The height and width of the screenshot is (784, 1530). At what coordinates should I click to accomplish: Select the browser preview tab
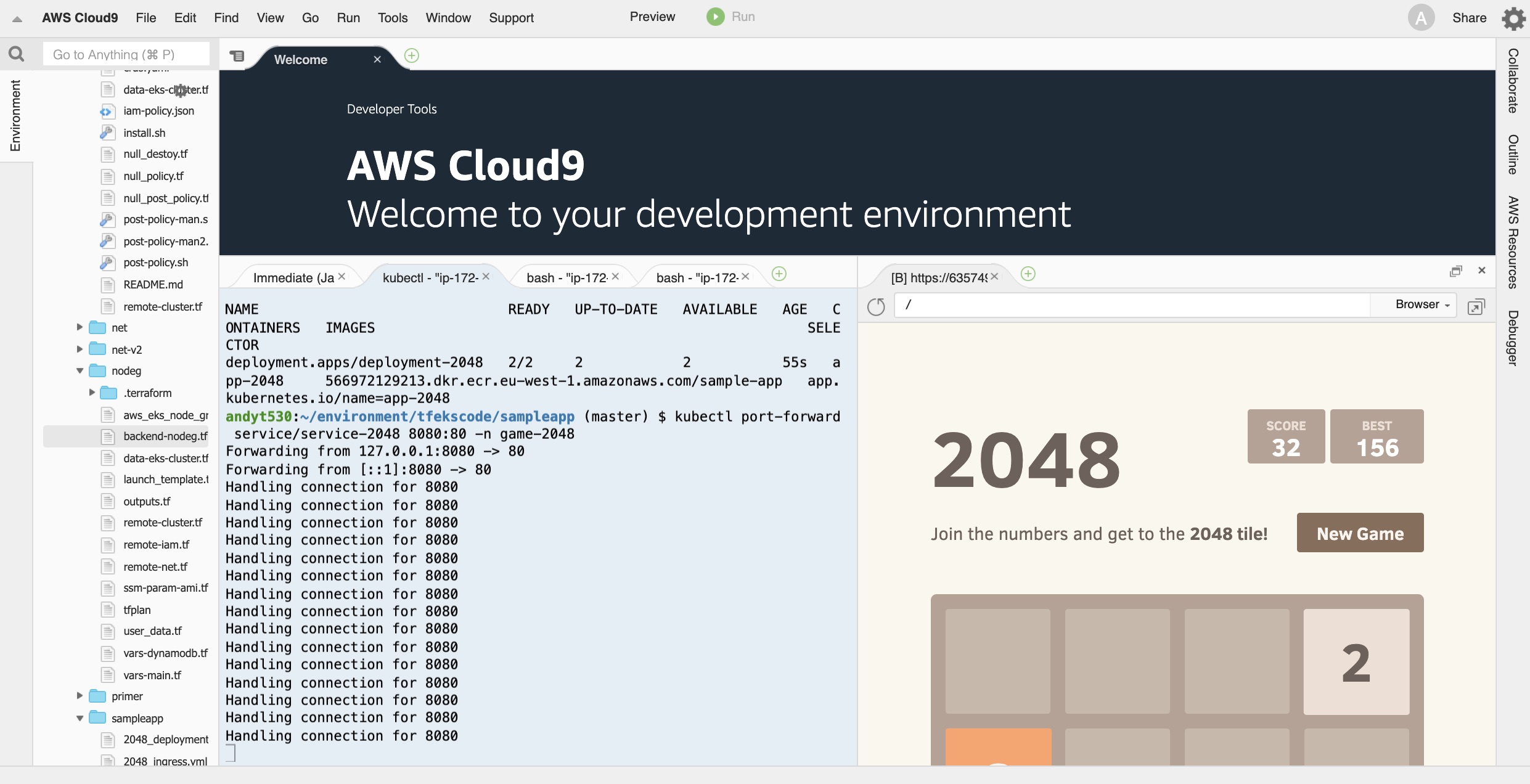click(939, 277)
